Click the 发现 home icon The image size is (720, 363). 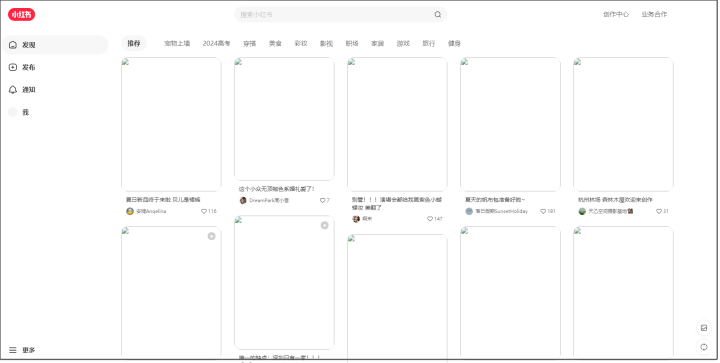point(13,45)
